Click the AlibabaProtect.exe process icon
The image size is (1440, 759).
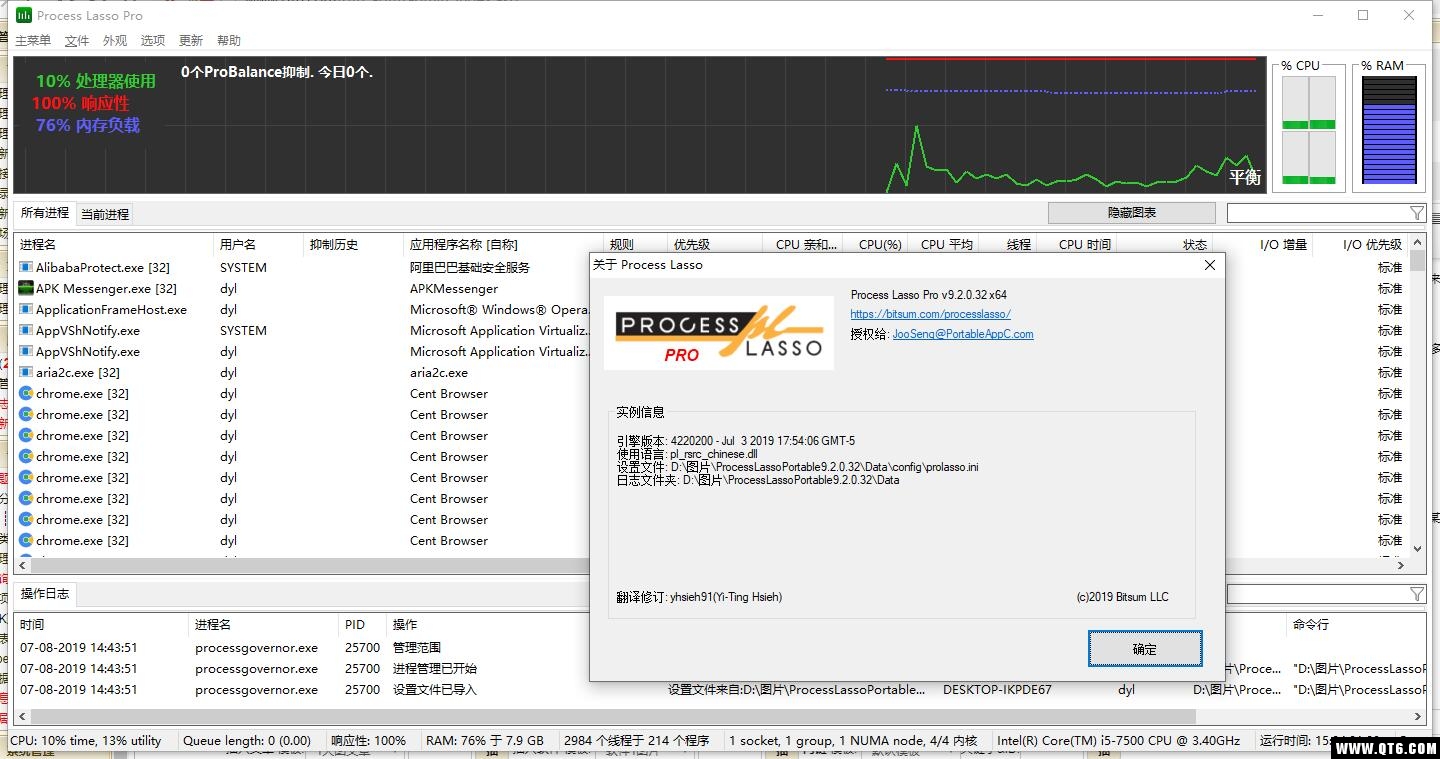click(26, 267)
